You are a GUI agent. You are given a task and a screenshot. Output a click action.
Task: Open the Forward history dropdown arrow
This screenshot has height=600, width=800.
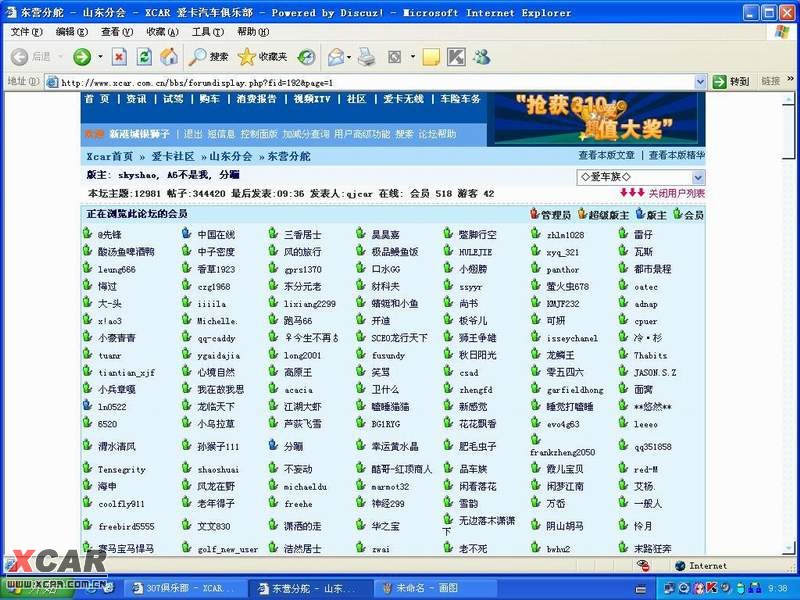click(100, 57)
